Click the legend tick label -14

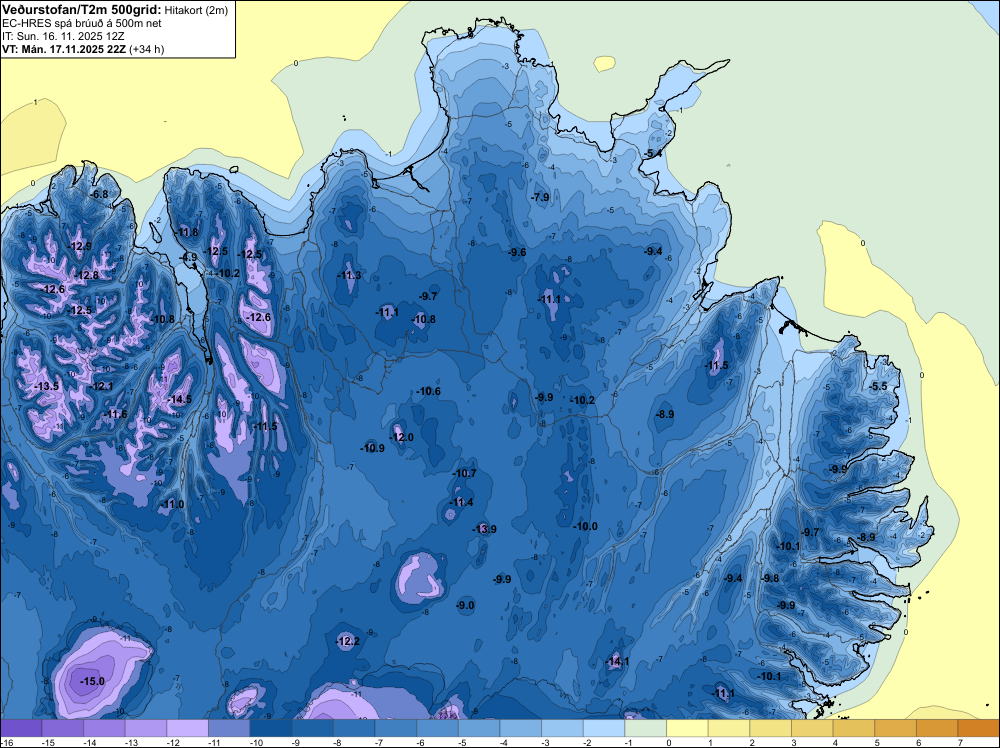(89, 742)
